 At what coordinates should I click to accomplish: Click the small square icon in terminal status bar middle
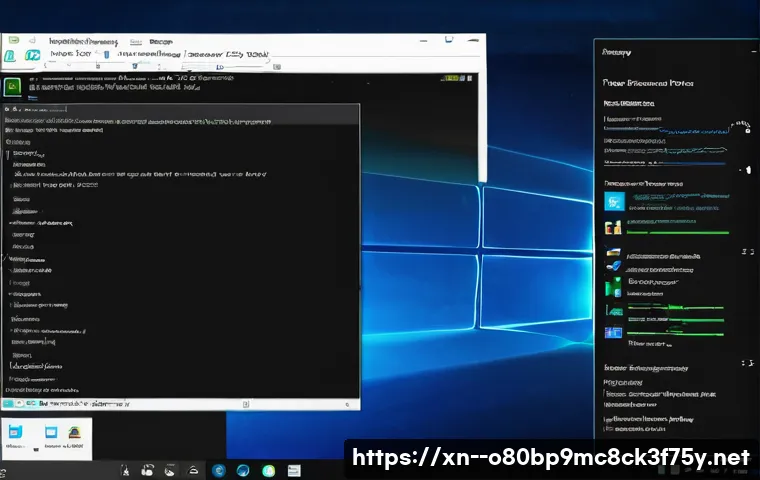(246, 404)
